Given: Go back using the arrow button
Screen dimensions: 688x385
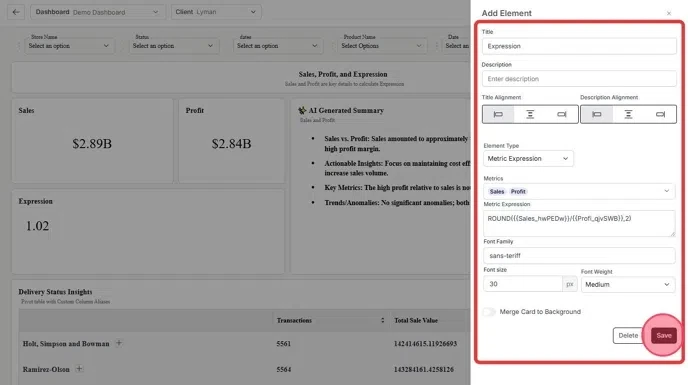Looking at the screenshot, I should (16, 12).
